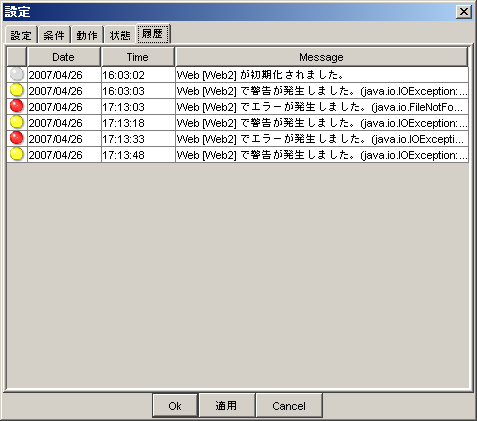The height and width of the screenshot is (421, 477).
Task: Select the 履歴 tab
Action: (153, 34)
